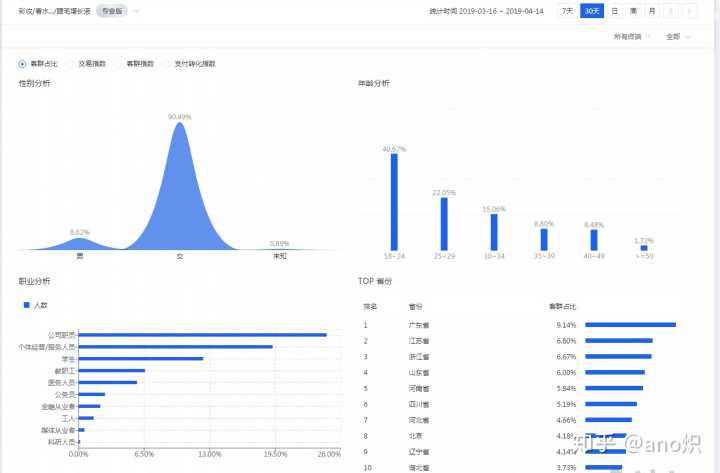The width and height of the screenshot is (720, 473).
Task: Select the 客群占比 radio option
Action: [x=23, y=64]
